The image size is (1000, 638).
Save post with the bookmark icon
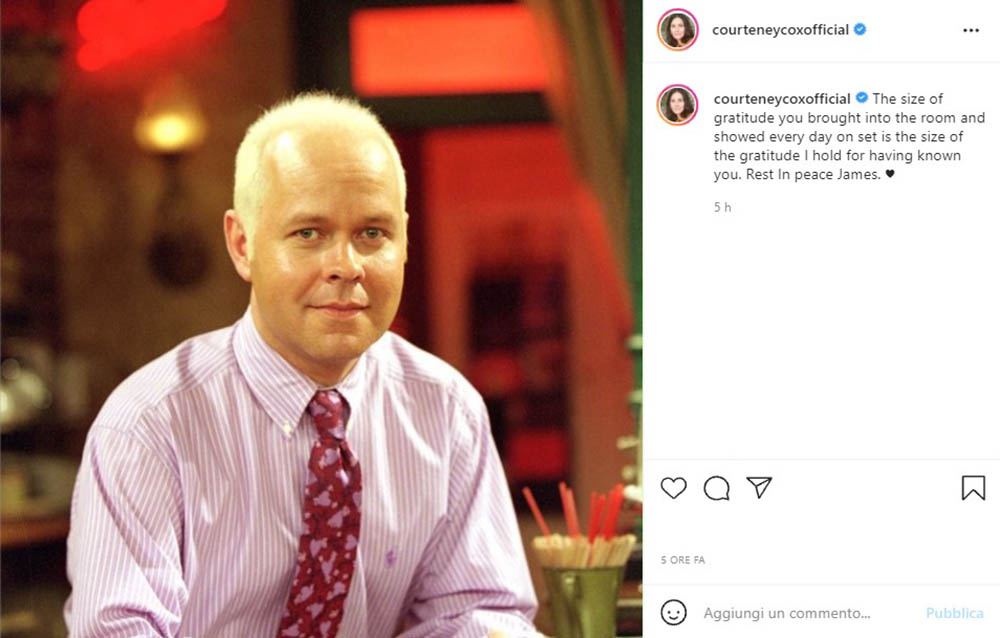tap(973, 488)
